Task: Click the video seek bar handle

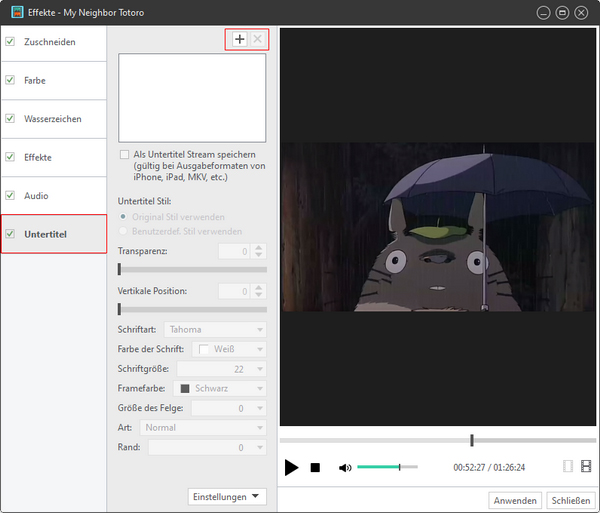Action: pyautogui.click(x=472, y=440)
